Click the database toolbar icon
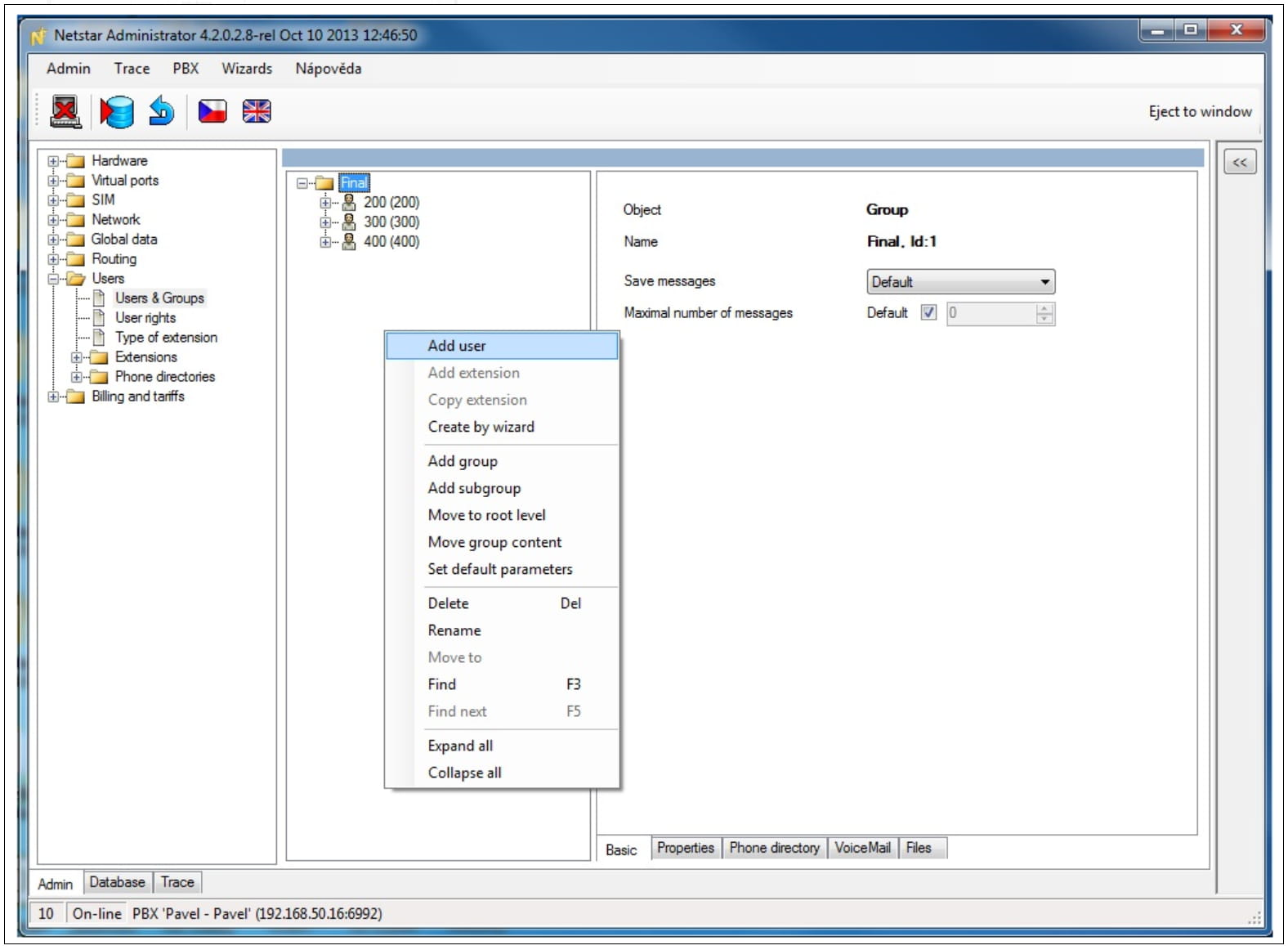Image resolution: width=1288 pixels, height=950 pixels. [x=117, y=112]
